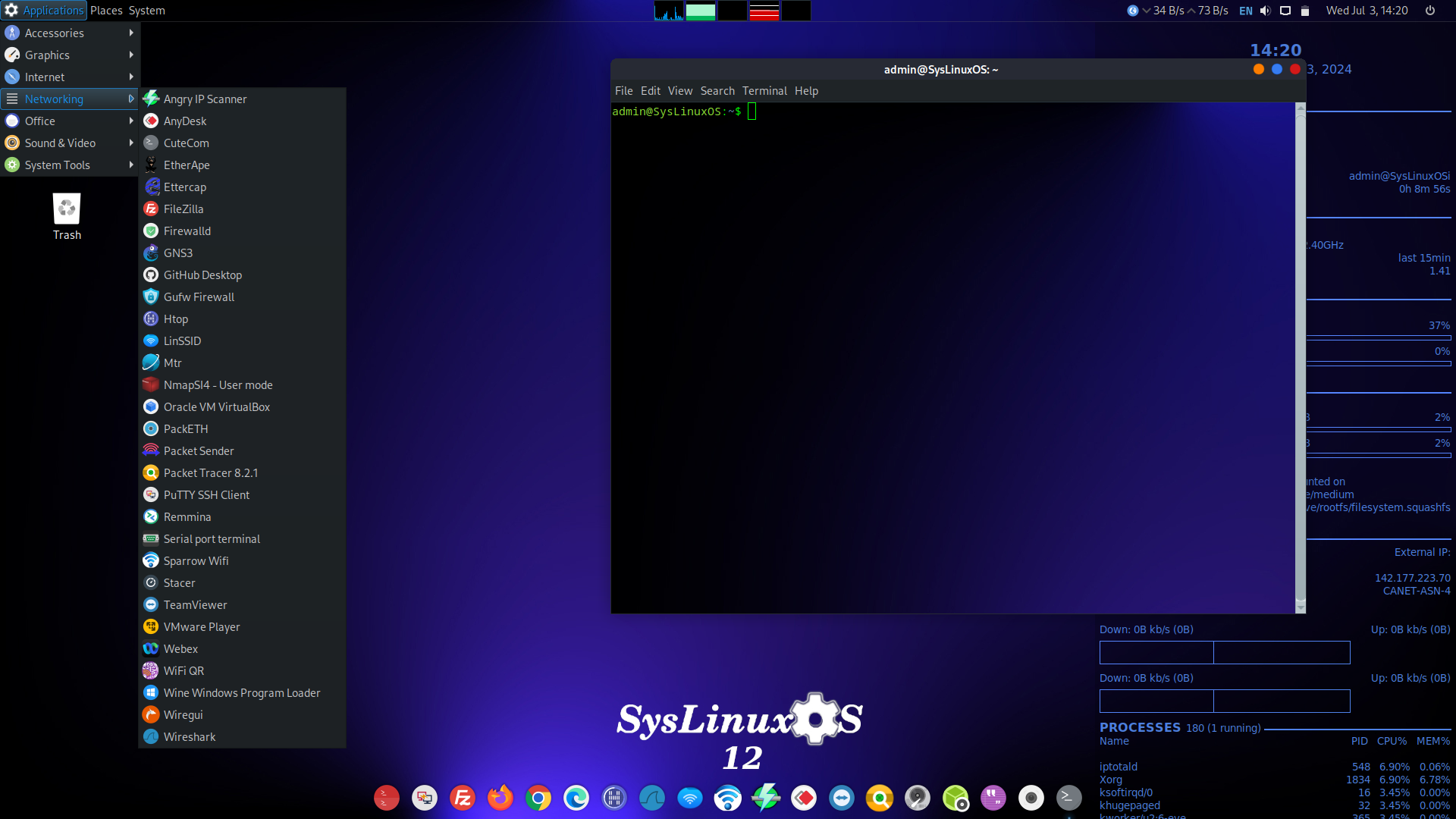Click the FileZilla dock icon
This screenshot has height=819, width=1456.
[463, 798]
